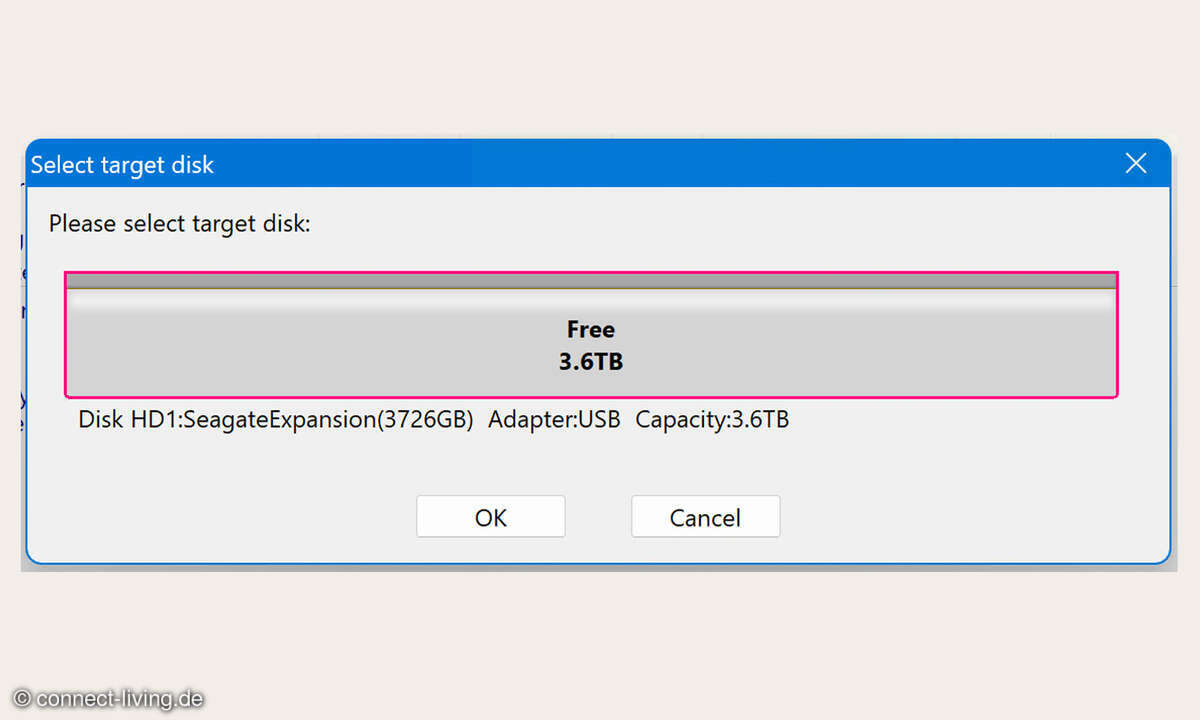Click the "(3726GB)" size in disk label
This screenshot has height=720, width=1200.
(424, 419)
